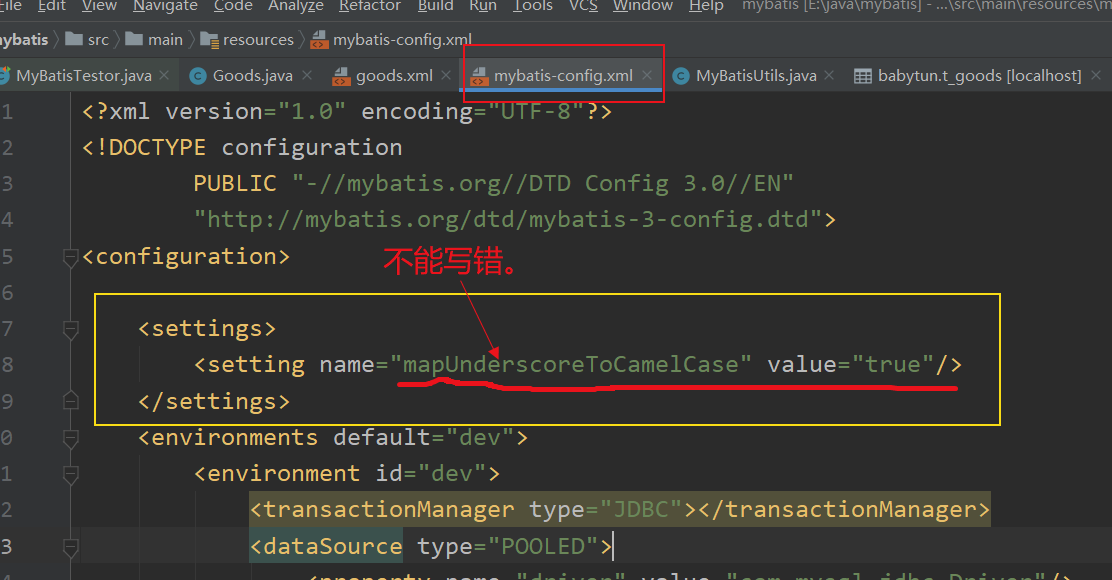
Task: Click mybatis root in the breadcrumb navigation
Action: click(x=22, y=40)
